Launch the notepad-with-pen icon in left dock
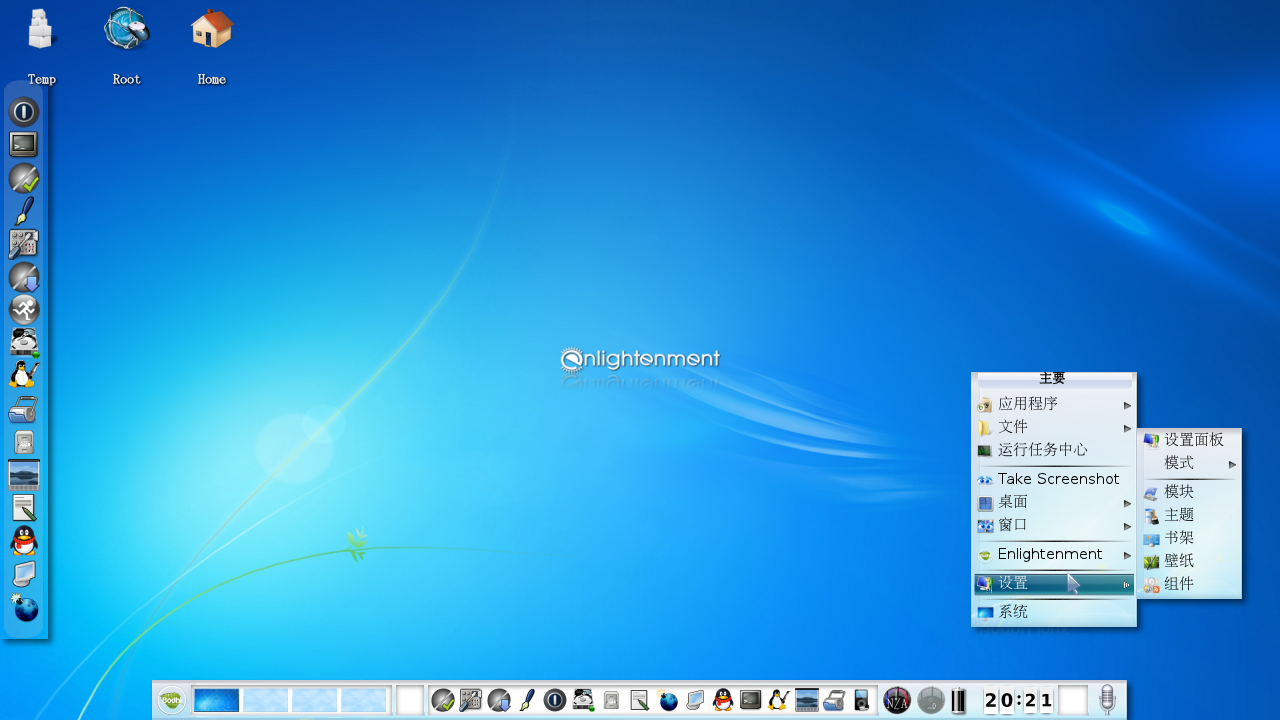Image resolution: width=1280 pixels, height=720 pixels. click(24, 508)
